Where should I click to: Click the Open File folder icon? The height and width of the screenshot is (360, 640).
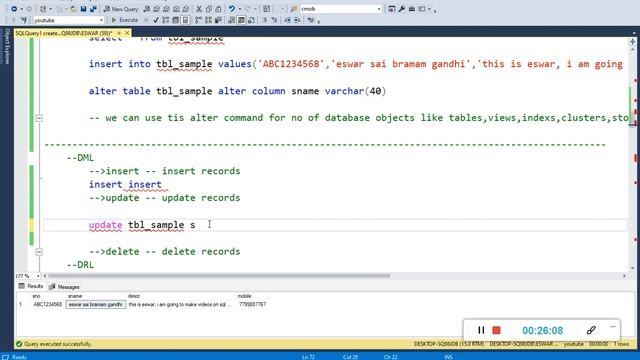[73, 9]
